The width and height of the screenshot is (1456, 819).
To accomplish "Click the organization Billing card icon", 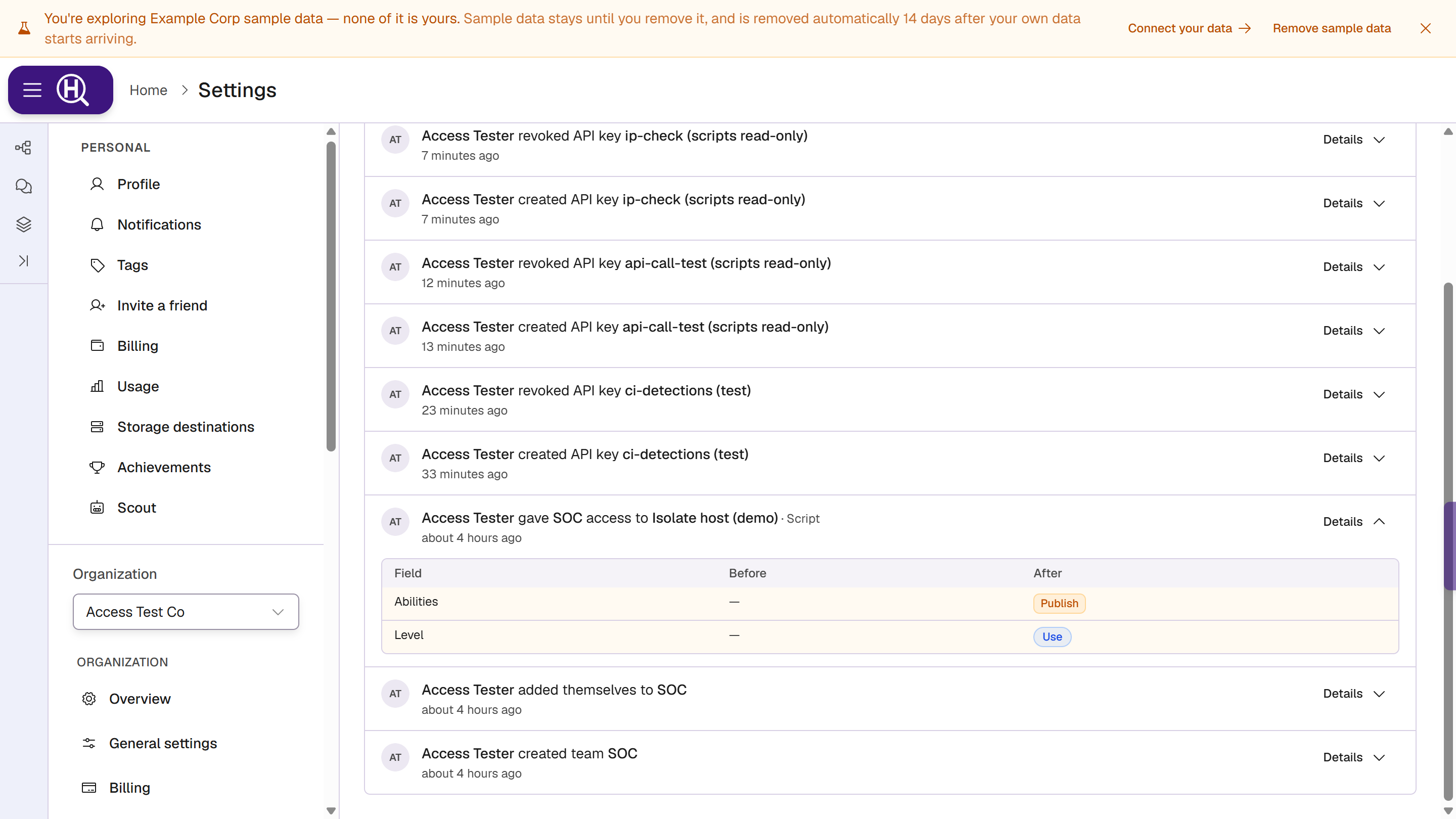I will (89, 788).
